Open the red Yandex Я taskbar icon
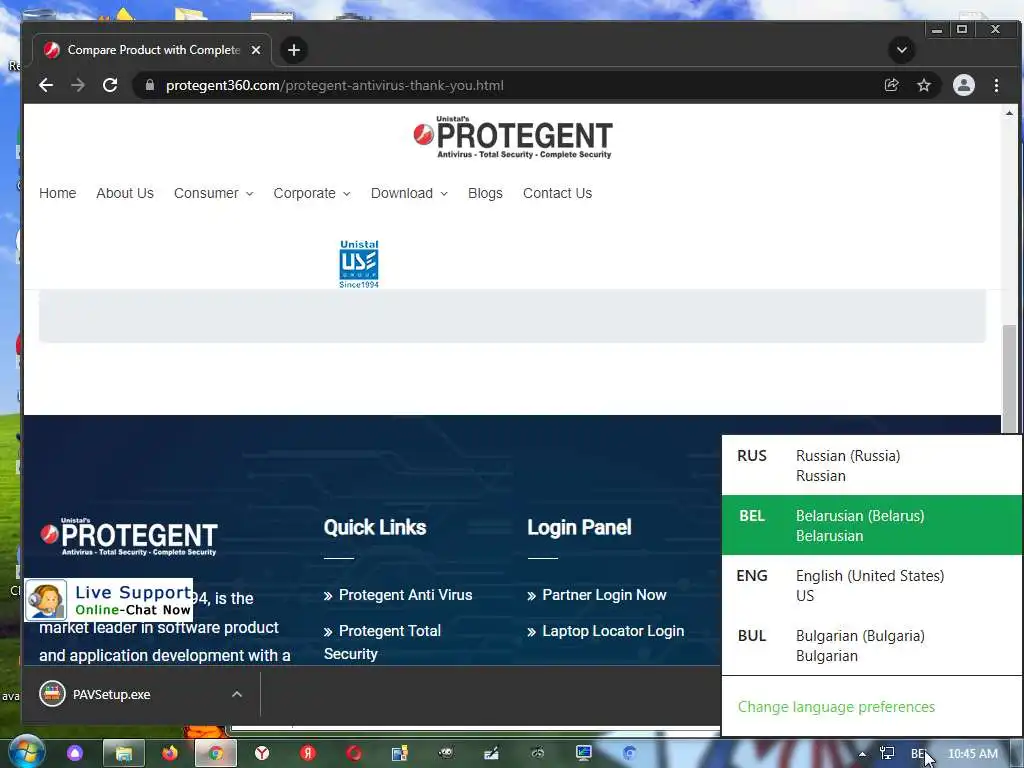The height and width of the screenshot is (768, 1024). [x=308, y=753]
